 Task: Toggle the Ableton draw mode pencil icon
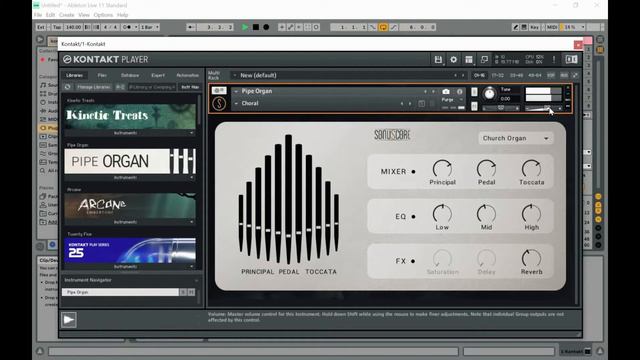[516, 27]
